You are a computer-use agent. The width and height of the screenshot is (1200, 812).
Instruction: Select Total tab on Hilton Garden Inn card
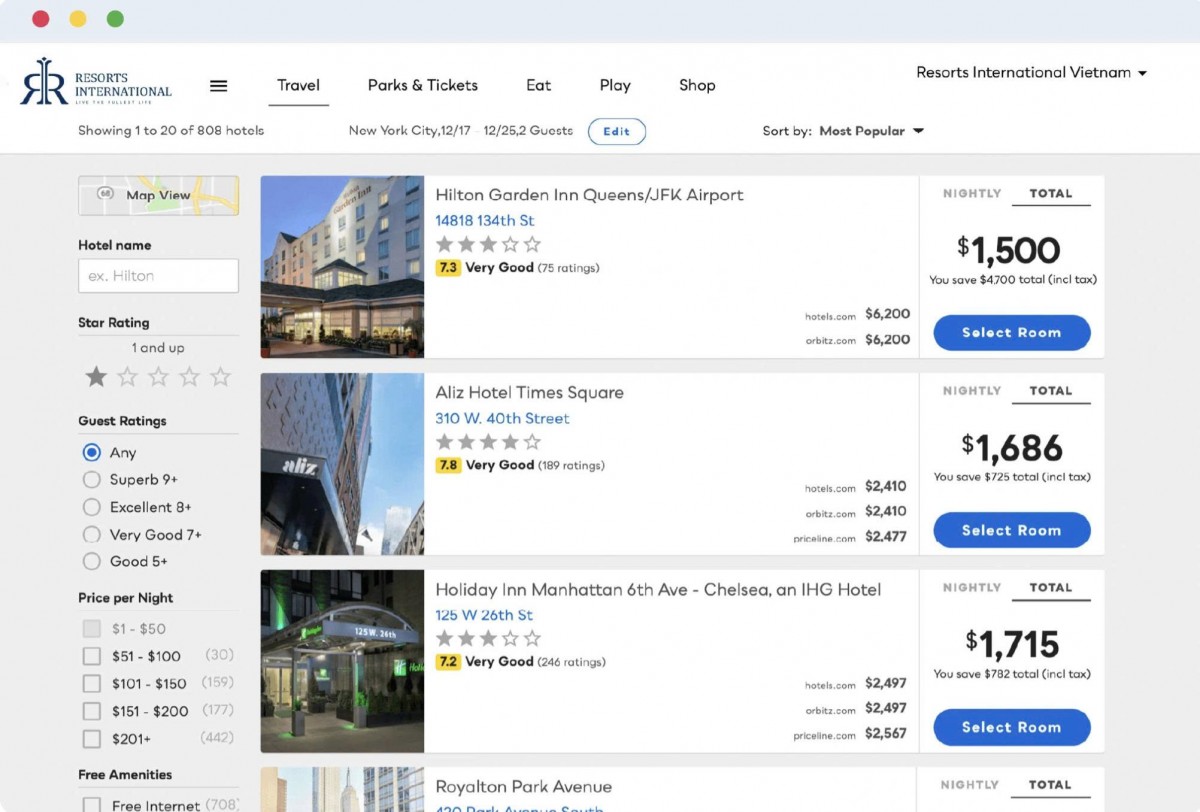[1051, 194]
